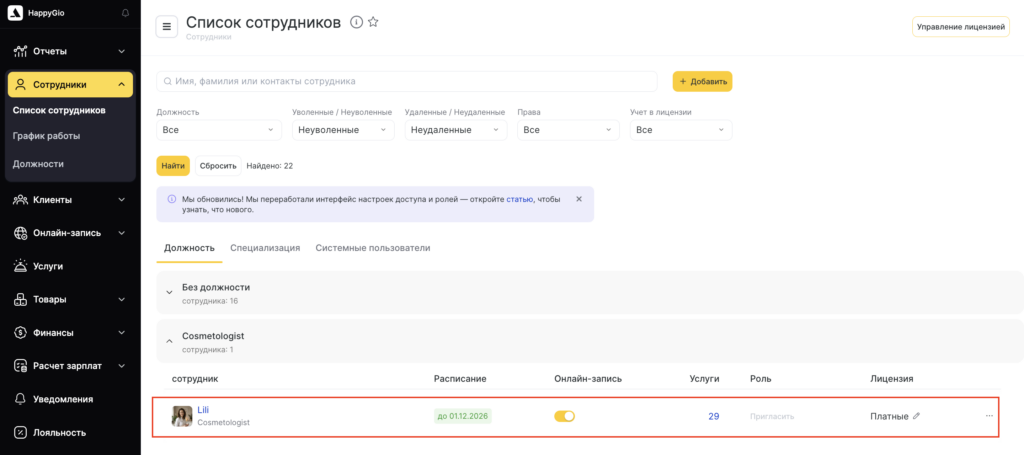
Task: Close the update notice banner
Action: point(578,199)
